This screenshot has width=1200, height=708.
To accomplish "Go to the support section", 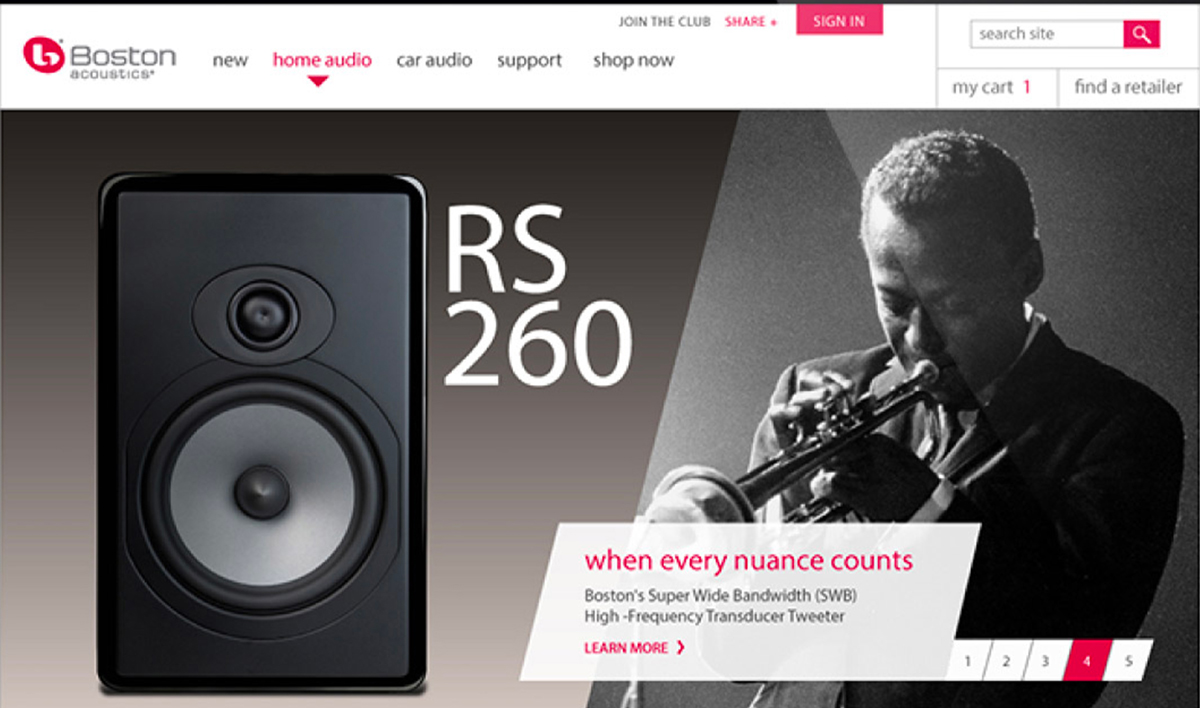I will [x=530, y=61].
